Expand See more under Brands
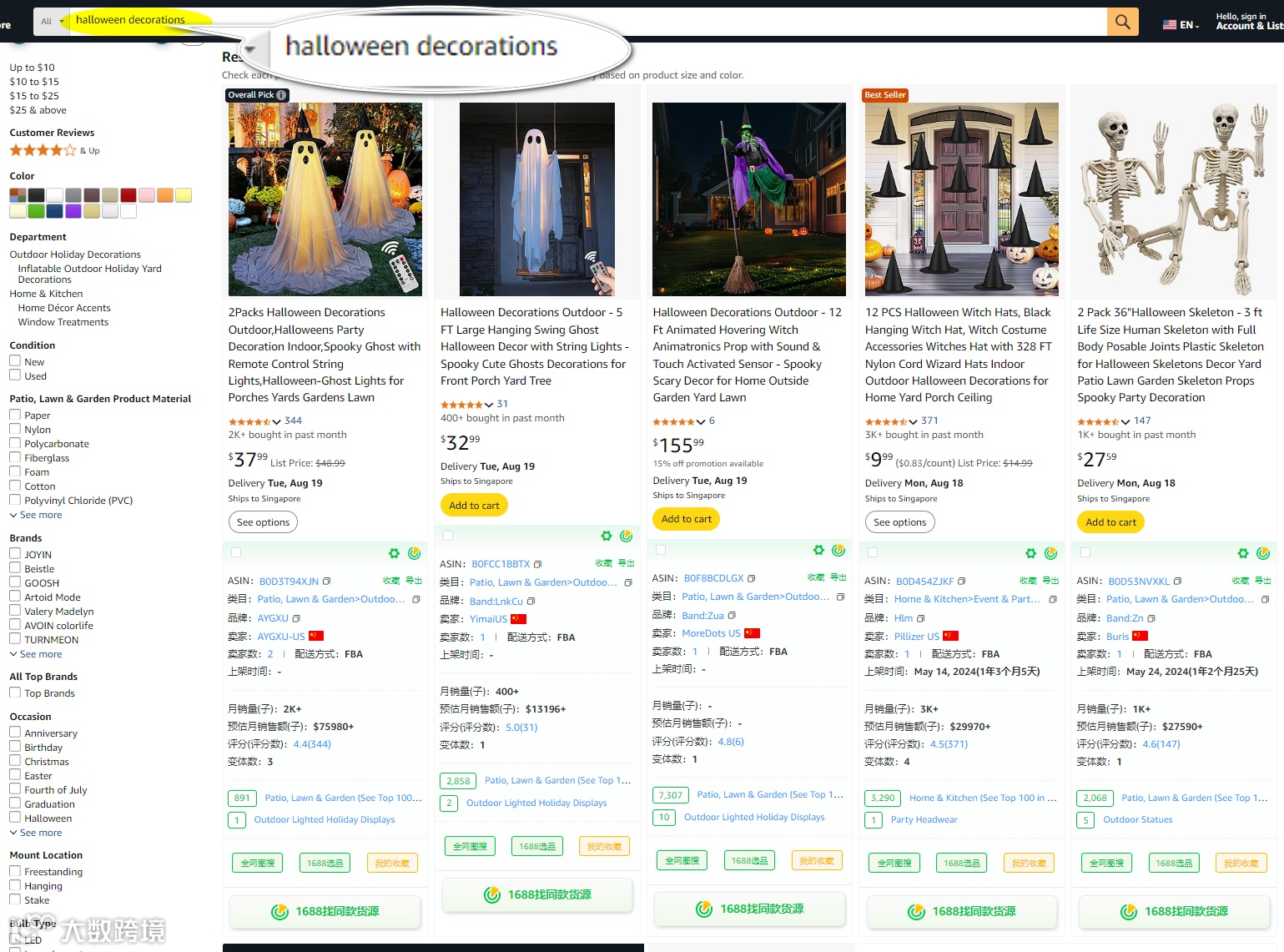The width and height of the screenshot is (1284, 952). [36, 654]
